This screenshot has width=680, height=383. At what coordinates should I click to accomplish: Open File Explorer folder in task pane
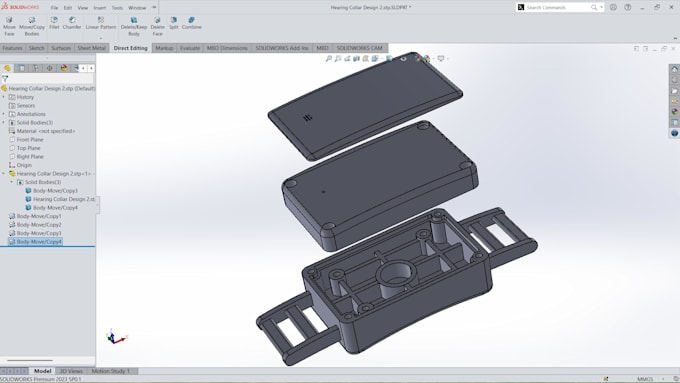[674, 91]
